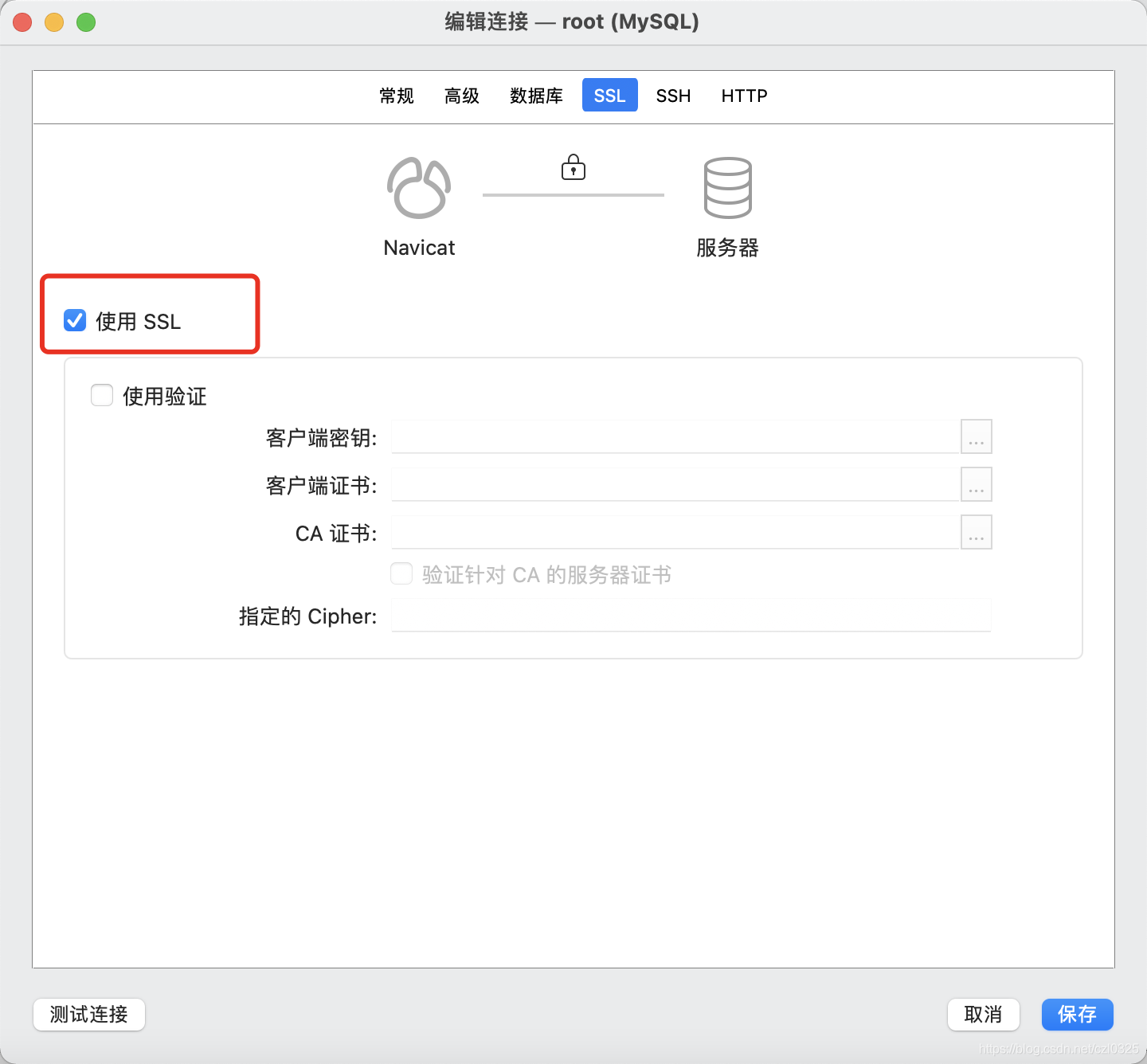Switch to the 常规 tab
The height and width of the screenshot is (1064, 1147).
[397, 96]
